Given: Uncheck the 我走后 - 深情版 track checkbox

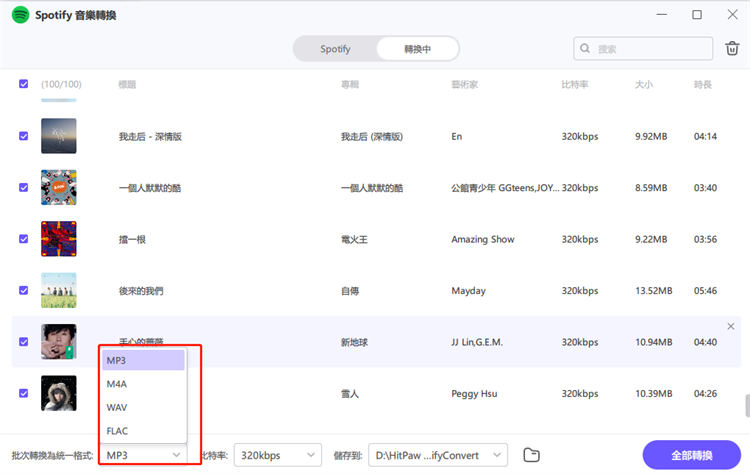Looking at the screenshot, I should pos(23,136).
